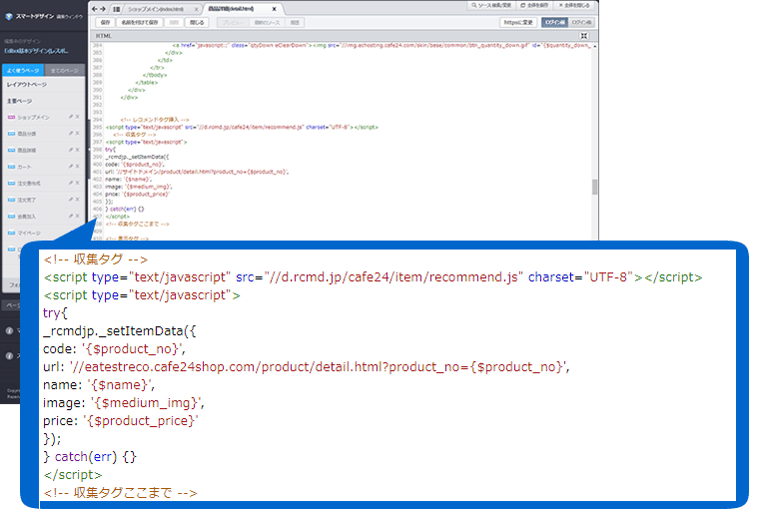
Task: Click the design name link under 編集中のデザイン
Action: coord(36,51)
